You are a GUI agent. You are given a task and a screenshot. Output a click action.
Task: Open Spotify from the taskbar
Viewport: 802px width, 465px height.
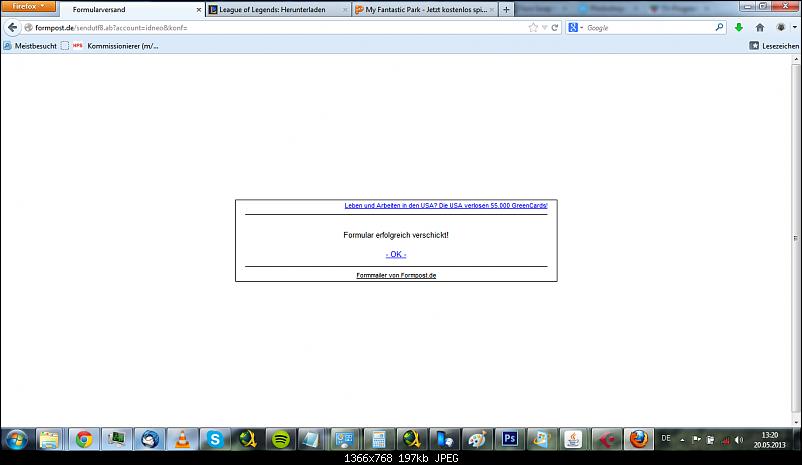280,439
